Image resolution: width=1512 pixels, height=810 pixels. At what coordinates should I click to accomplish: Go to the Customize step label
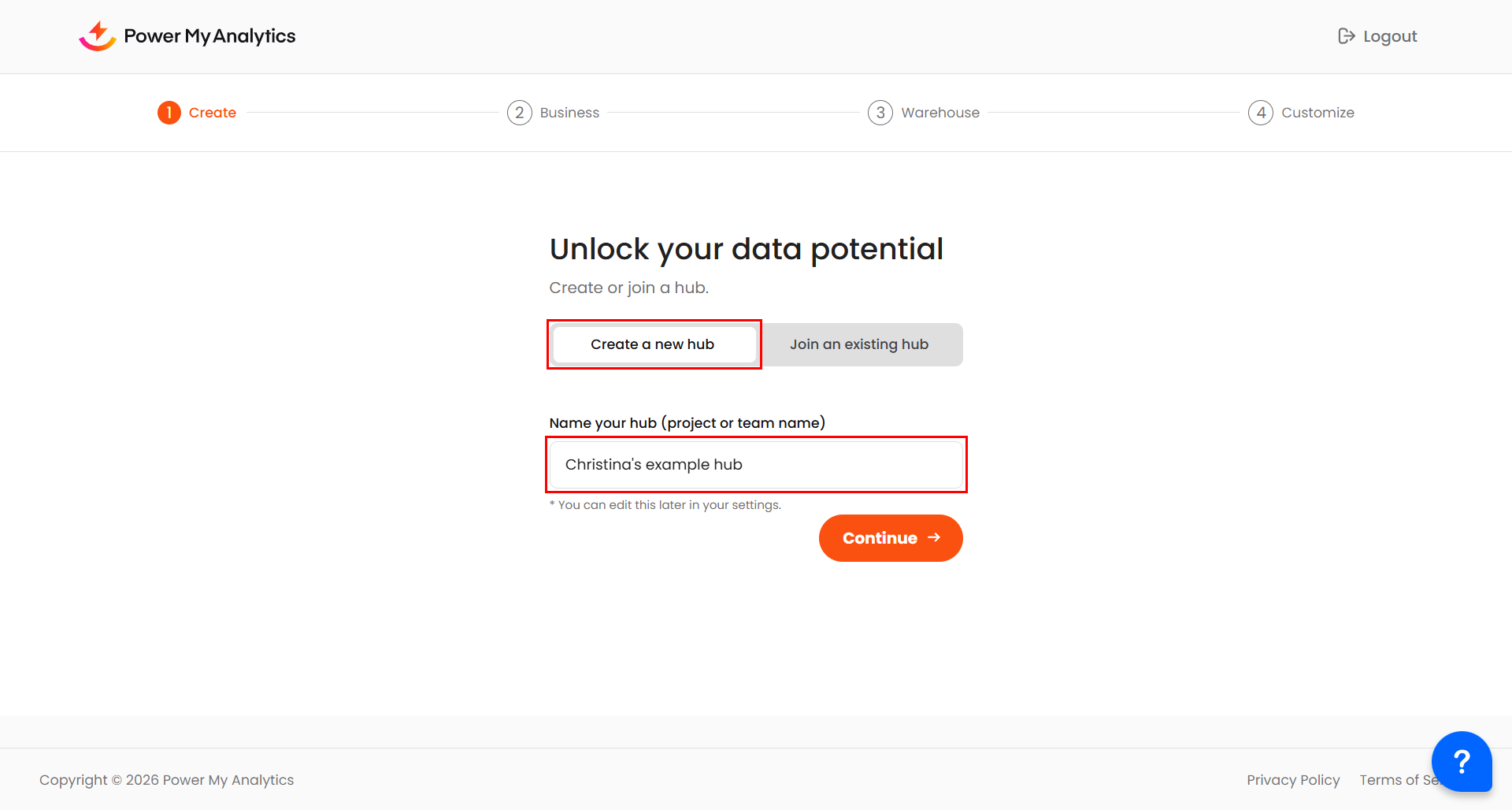(x=1317, y=113)
